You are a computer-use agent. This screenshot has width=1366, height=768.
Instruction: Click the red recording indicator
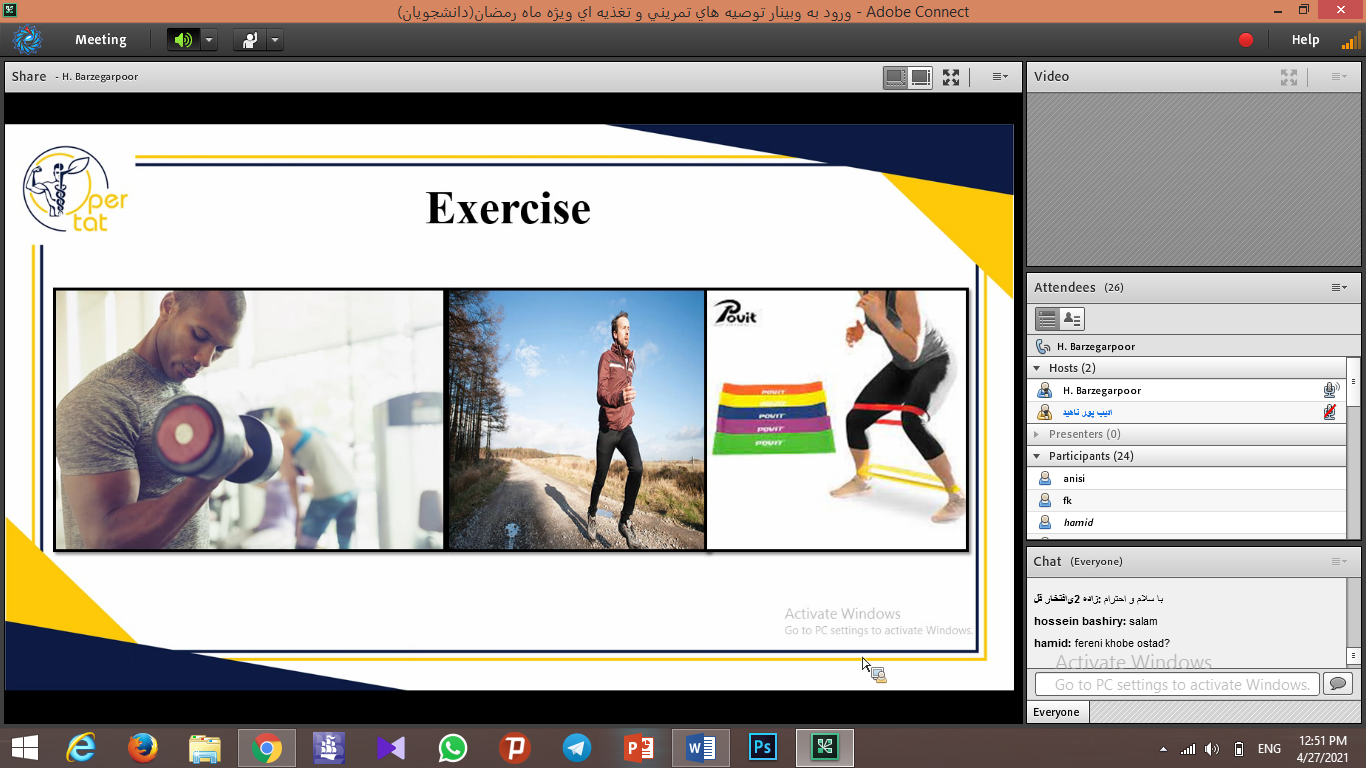coord(1246,40)
